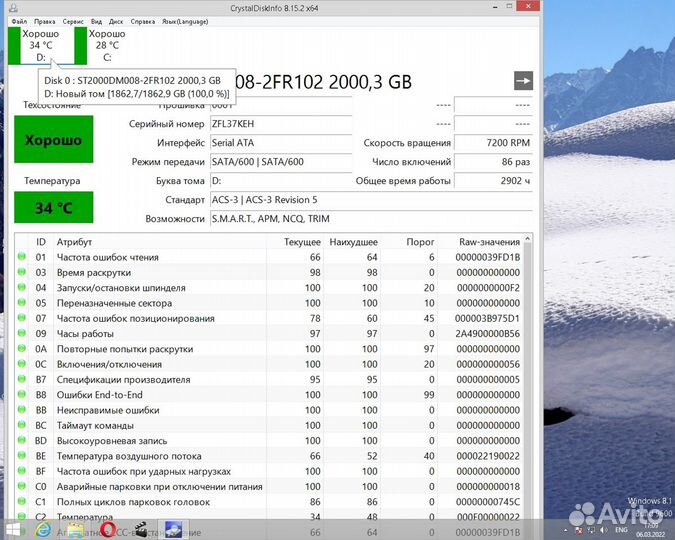Viewport: 675px width, 540px height.
Task: Click the Порог column header
Action: point(420,242)
